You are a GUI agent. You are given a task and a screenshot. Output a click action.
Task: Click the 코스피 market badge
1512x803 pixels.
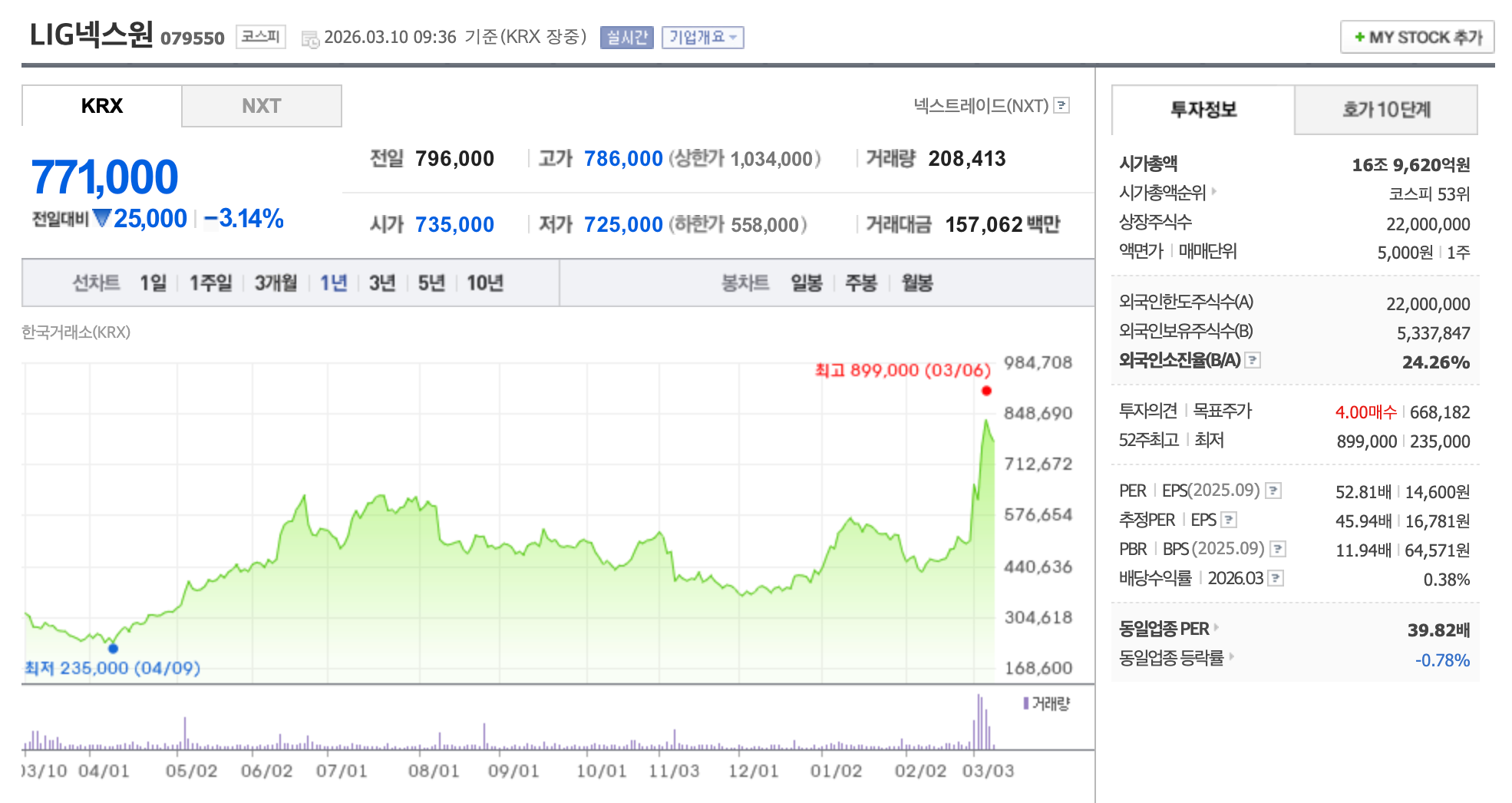tap(261, 37)
